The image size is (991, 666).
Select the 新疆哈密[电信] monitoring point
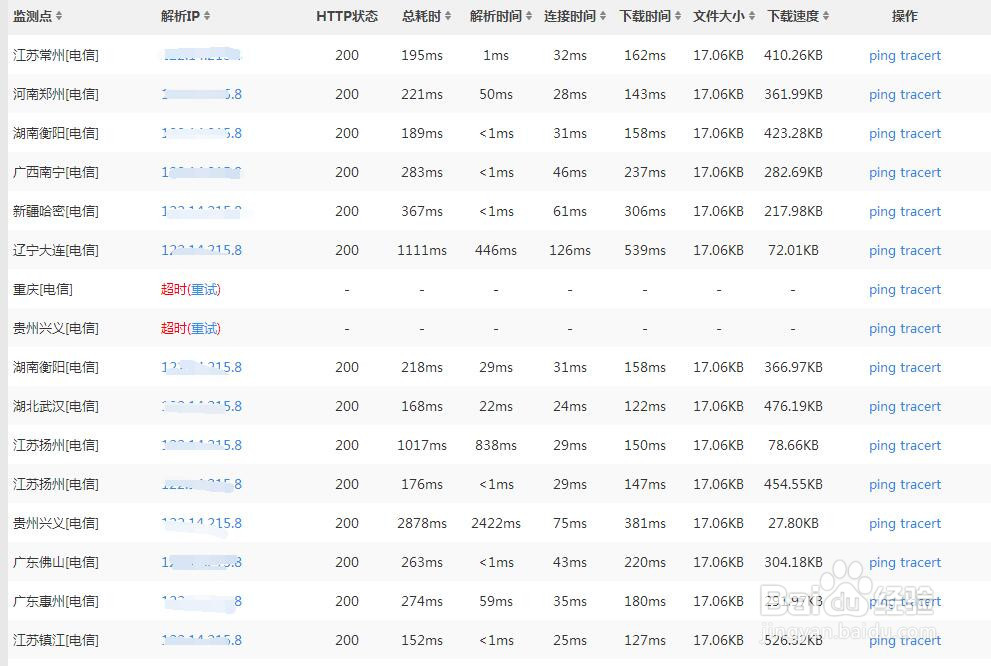pyautogui.click(x=56, y=211)
